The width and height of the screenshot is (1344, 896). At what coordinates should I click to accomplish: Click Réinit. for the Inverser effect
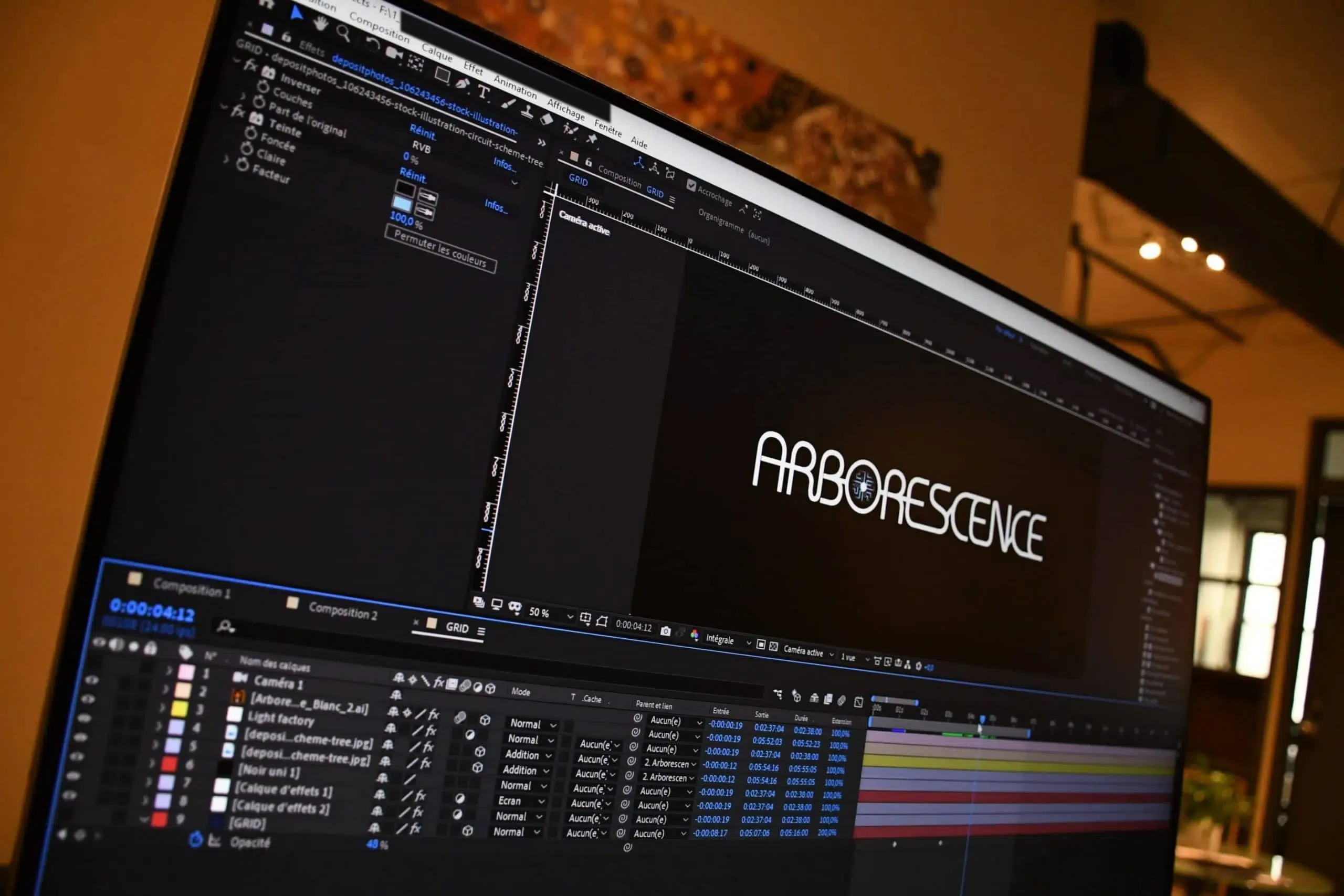[x=423, y=133]
